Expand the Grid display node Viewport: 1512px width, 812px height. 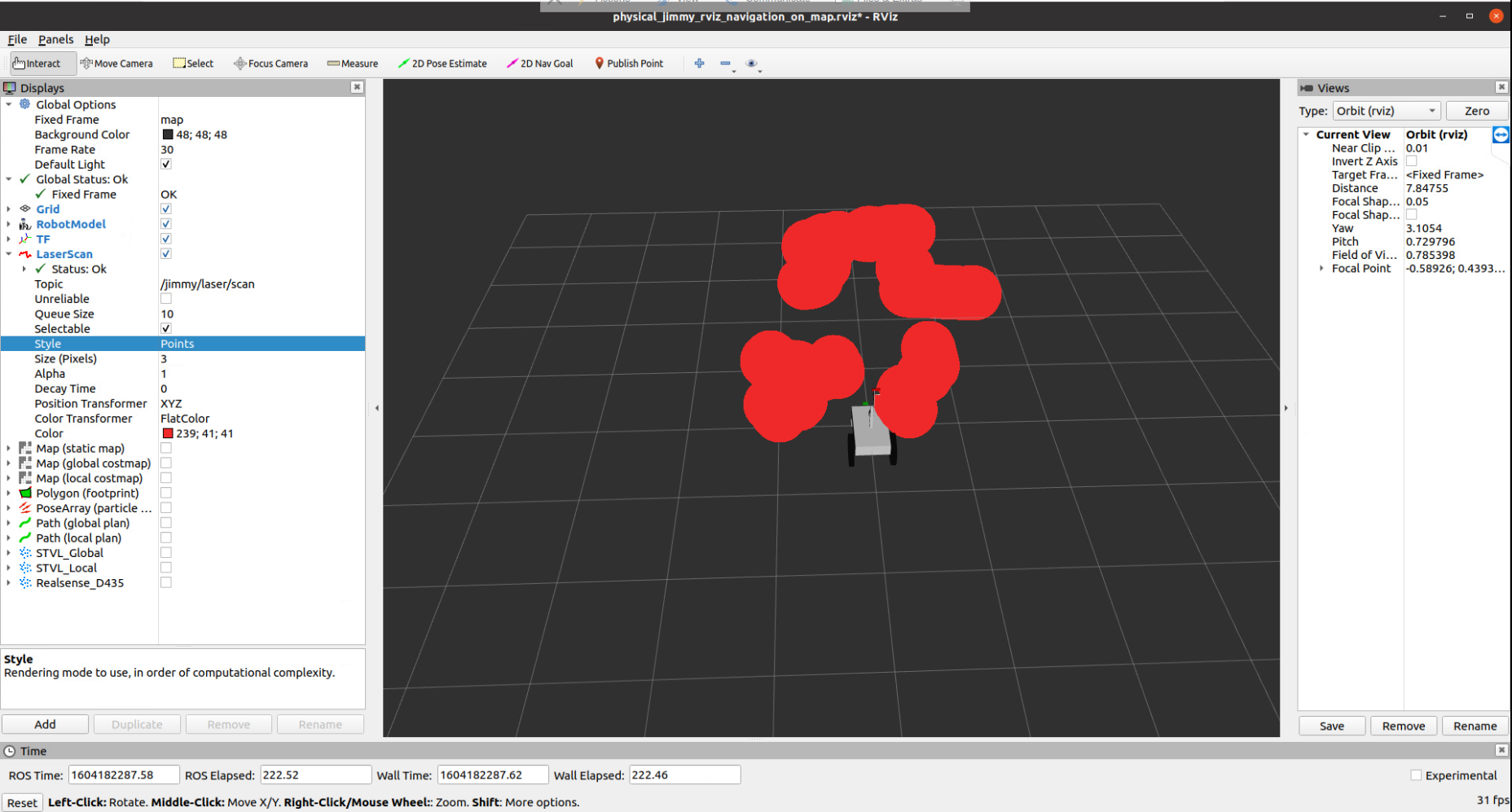point(9,209)
